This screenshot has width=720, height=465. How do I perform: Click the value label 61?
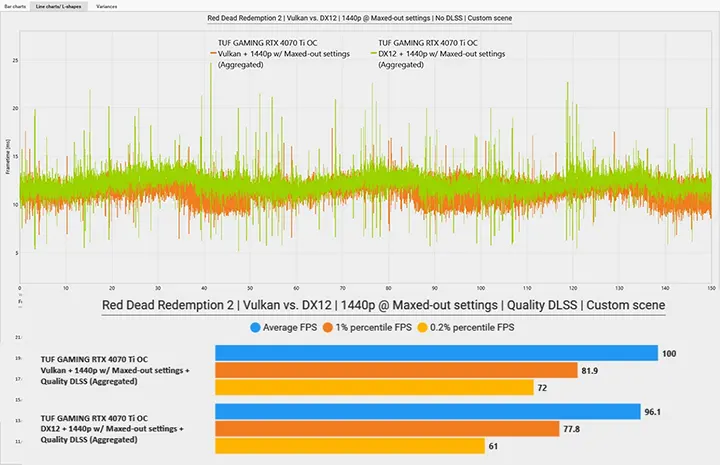point(493,446)
